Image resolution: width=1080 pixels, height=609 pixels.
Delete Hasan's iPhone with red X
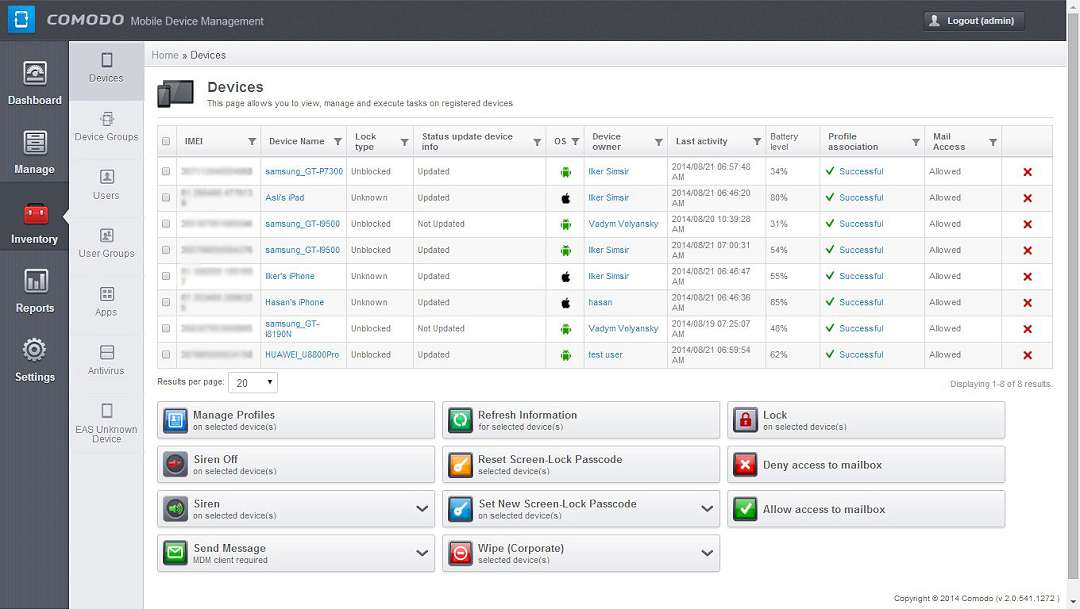1028,302
